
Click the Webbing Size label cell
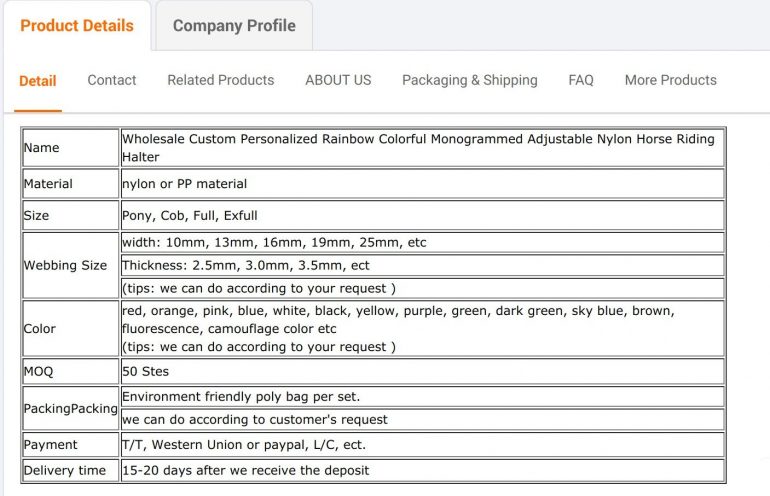tap(66, 265)
